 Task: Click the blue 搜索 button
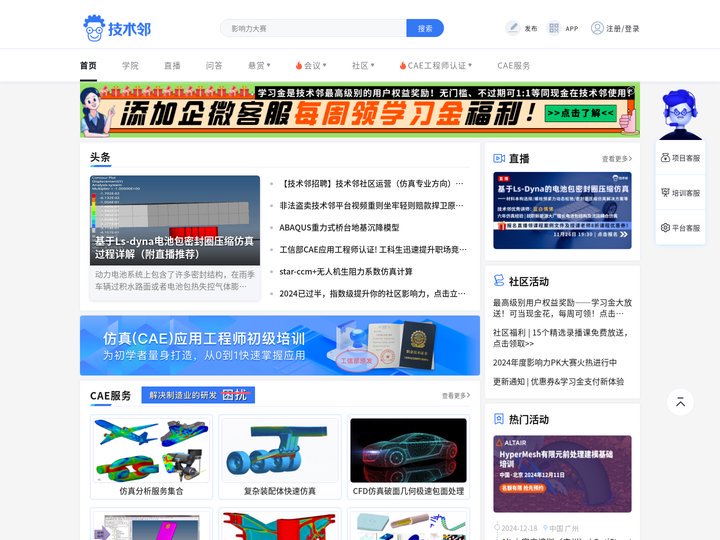click(x=425, y=28)
